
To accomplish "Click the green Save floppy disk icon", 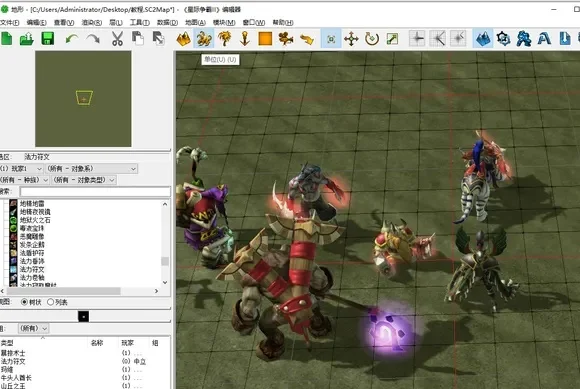I will tap(48, 38).
